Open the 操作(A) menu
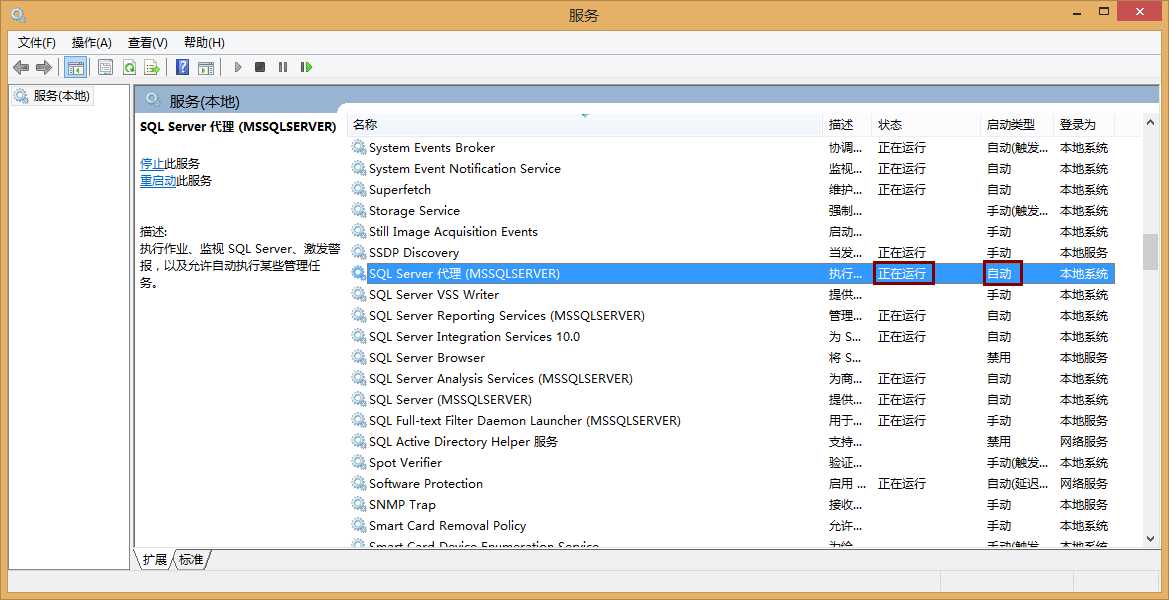The image size is (1169, 600). [92, 42]
